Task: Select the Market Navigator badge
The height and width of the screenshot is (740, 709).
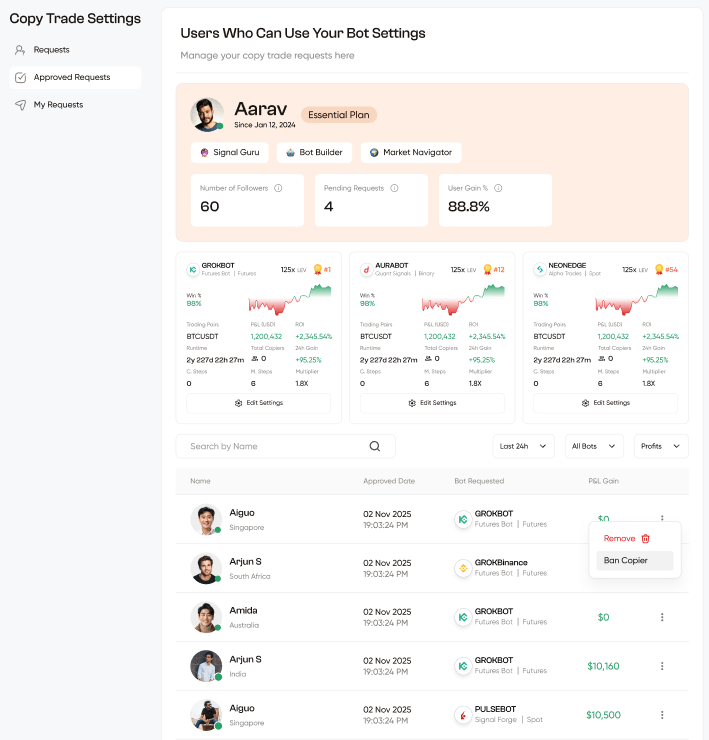Action: coord(411,152)
